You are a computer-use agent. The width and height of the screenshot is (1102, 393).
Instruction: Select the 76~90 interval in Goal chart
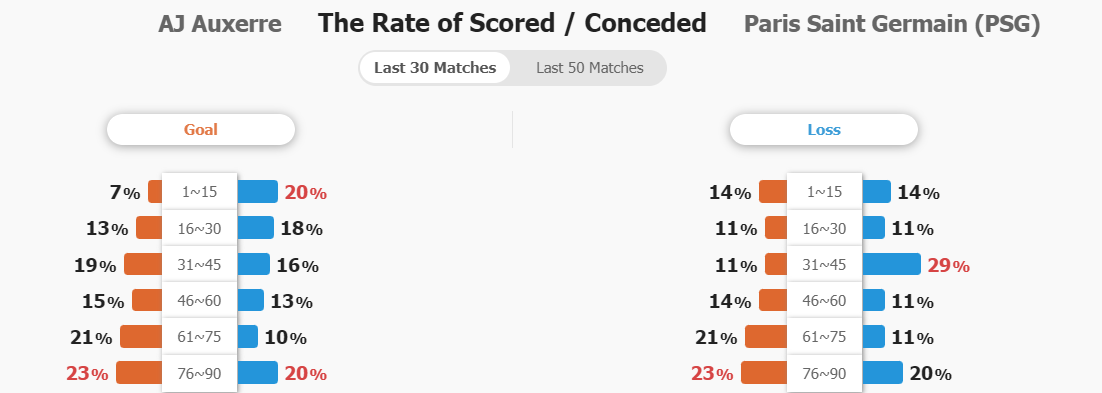[200, 373]
